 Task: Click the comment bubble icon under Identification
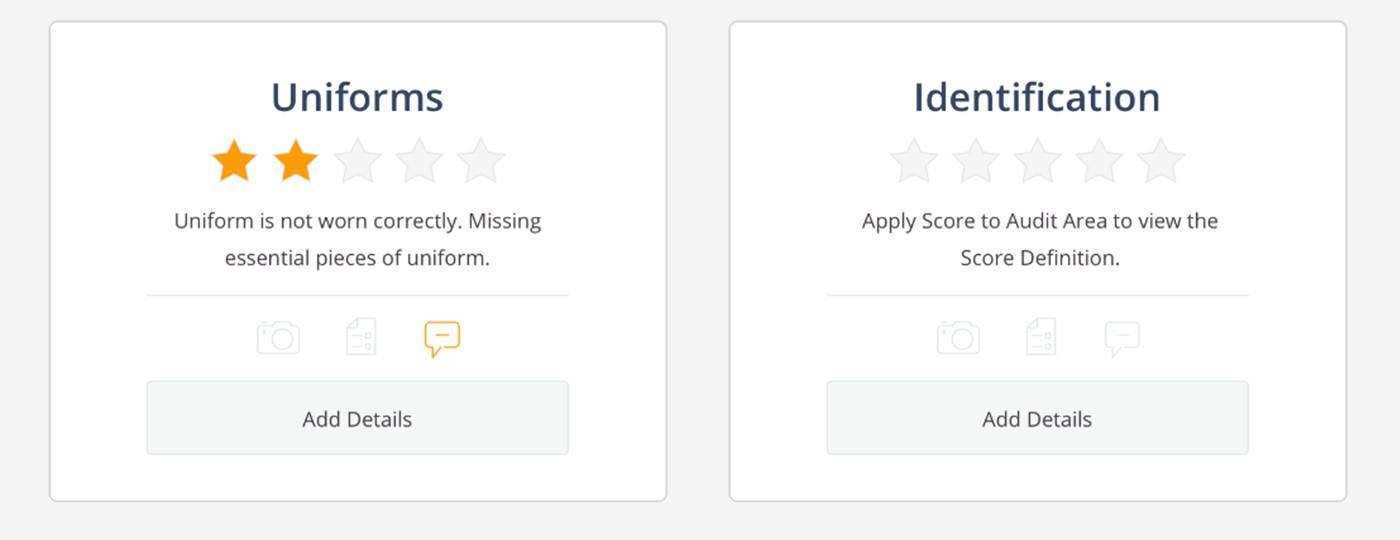tap(1122, 339)
